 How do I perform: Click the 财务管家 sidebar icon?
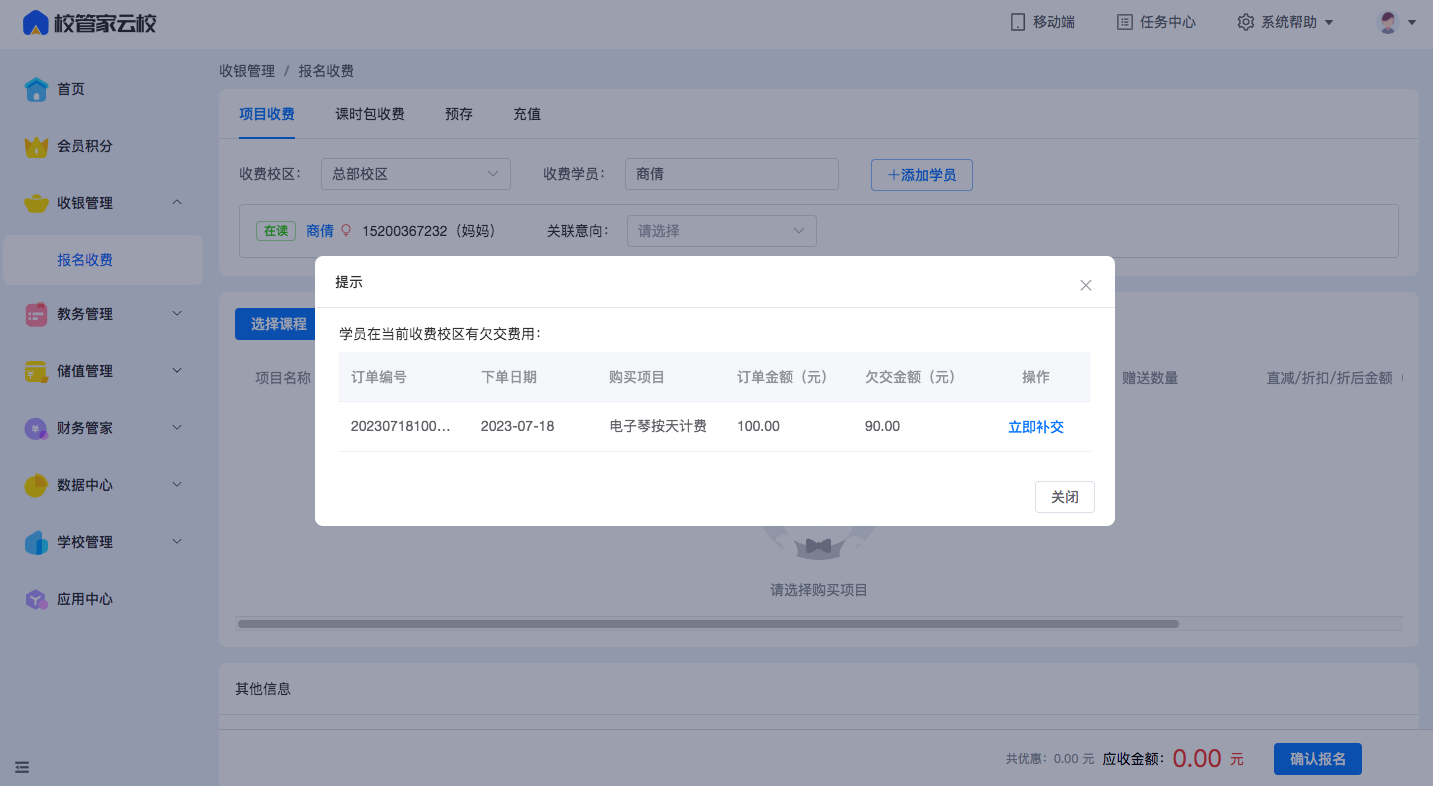[x=36, y=428]
